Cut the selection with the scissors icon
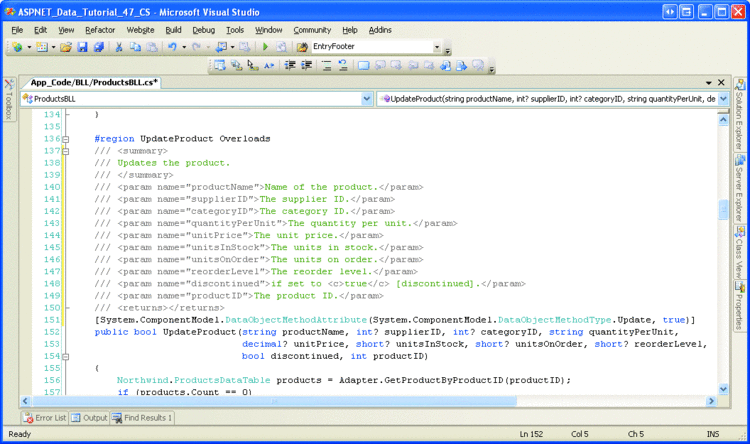Image resolution: width=750 pixels, height=444 pixels. pos(119,47)
